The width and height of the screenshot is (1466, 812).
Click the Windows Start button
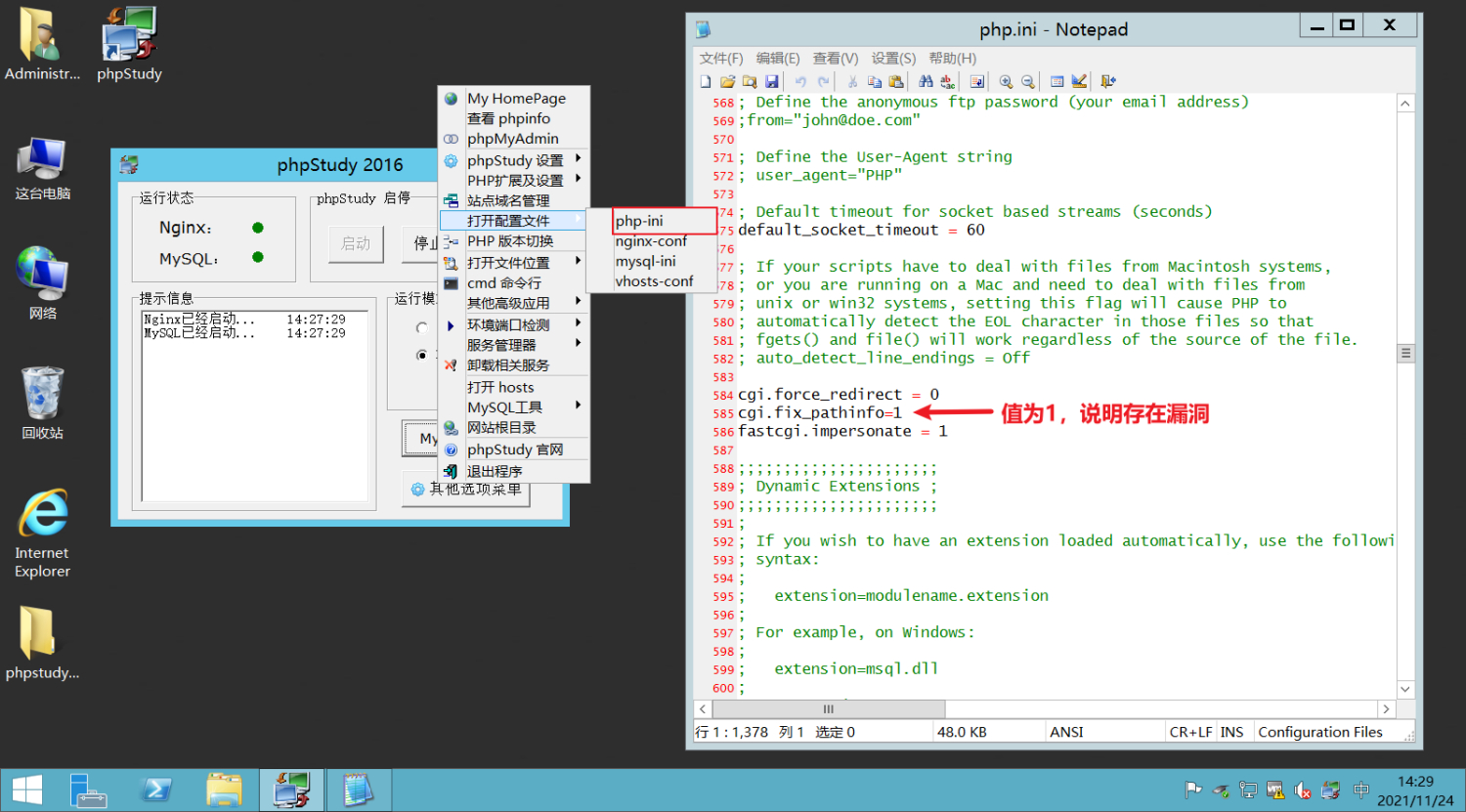point(27,790)
